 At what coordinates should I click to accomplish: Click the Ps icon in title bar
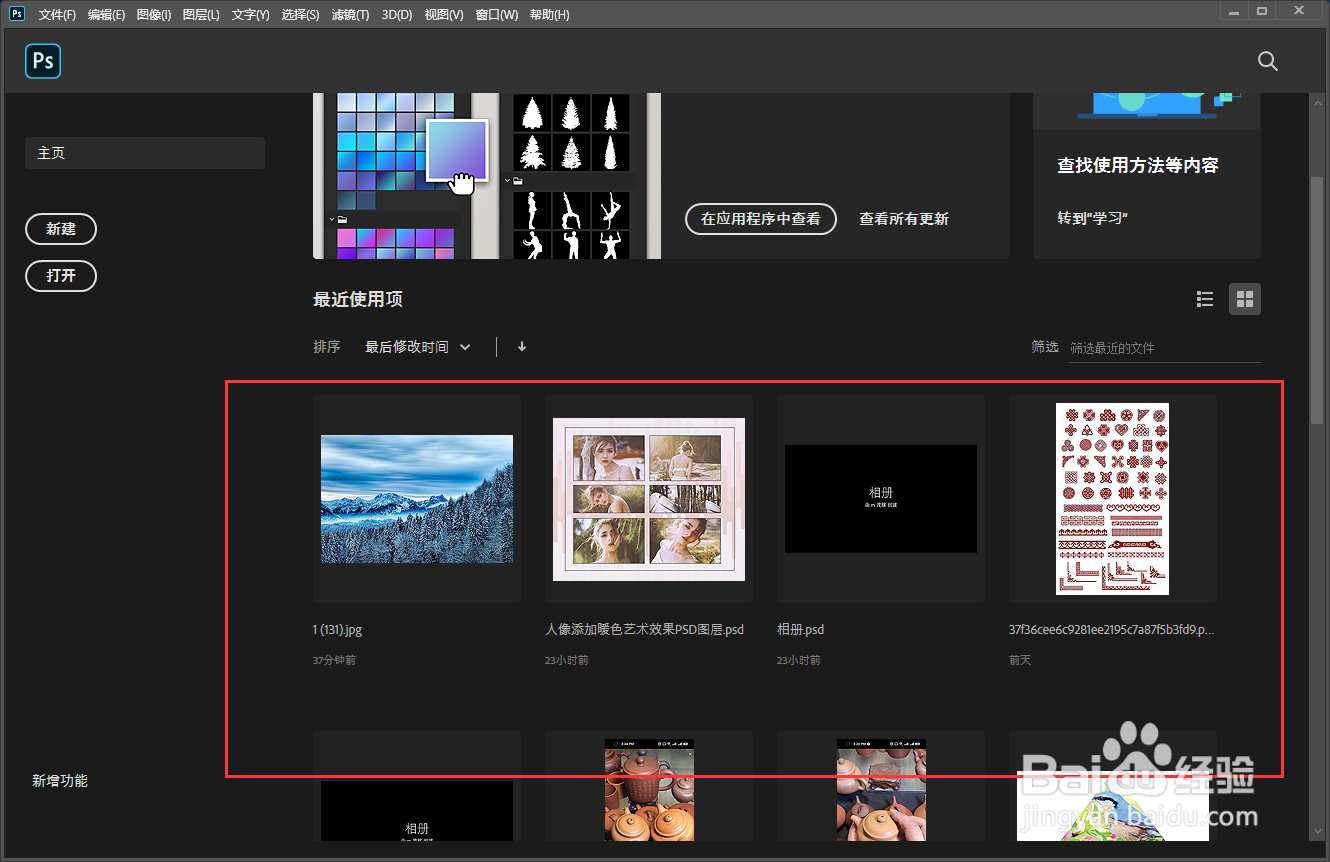coord(17,13)
